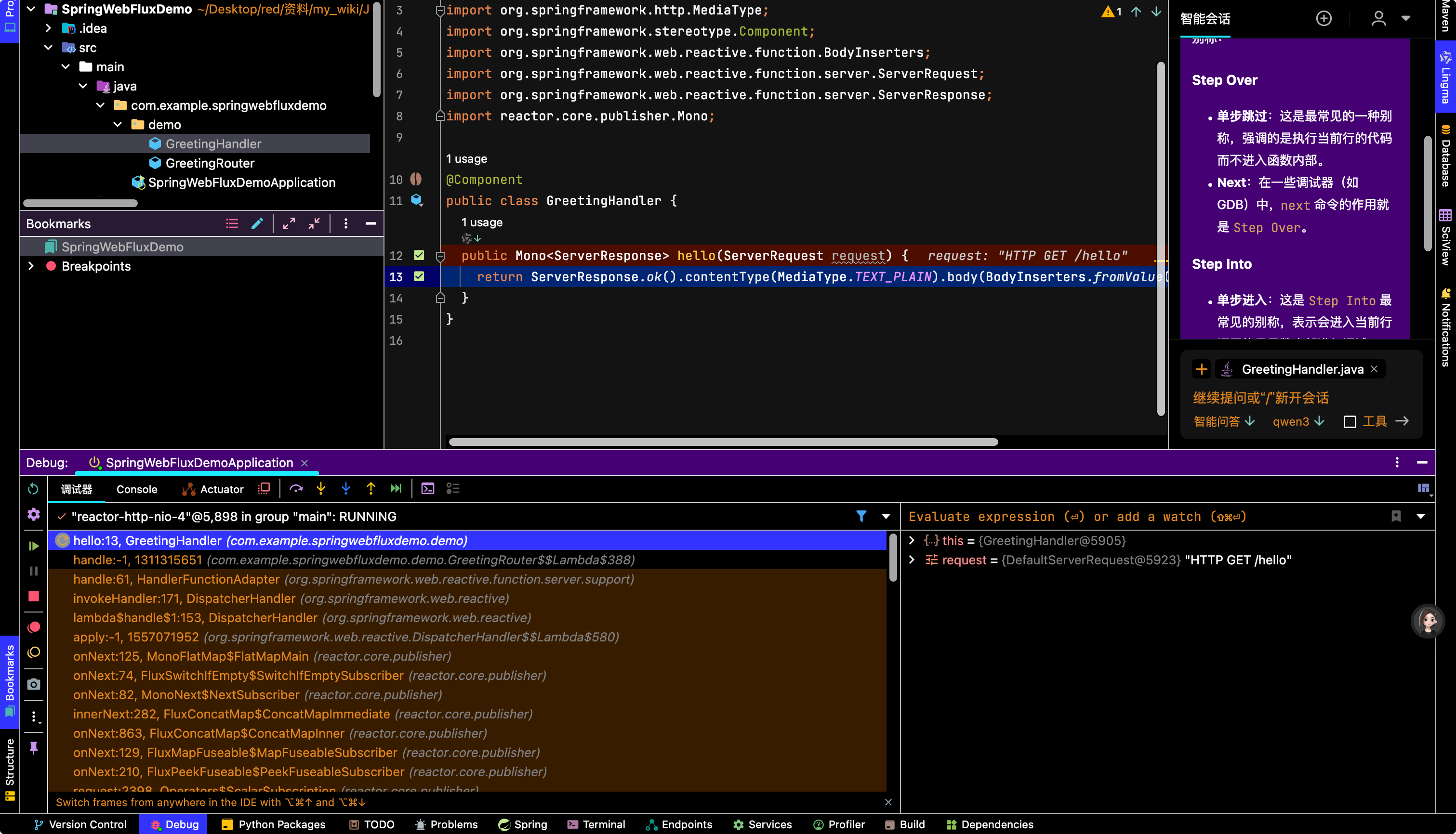Switch to the Console tab
This screenshot has height=834, width=1456.
point(136,489)
